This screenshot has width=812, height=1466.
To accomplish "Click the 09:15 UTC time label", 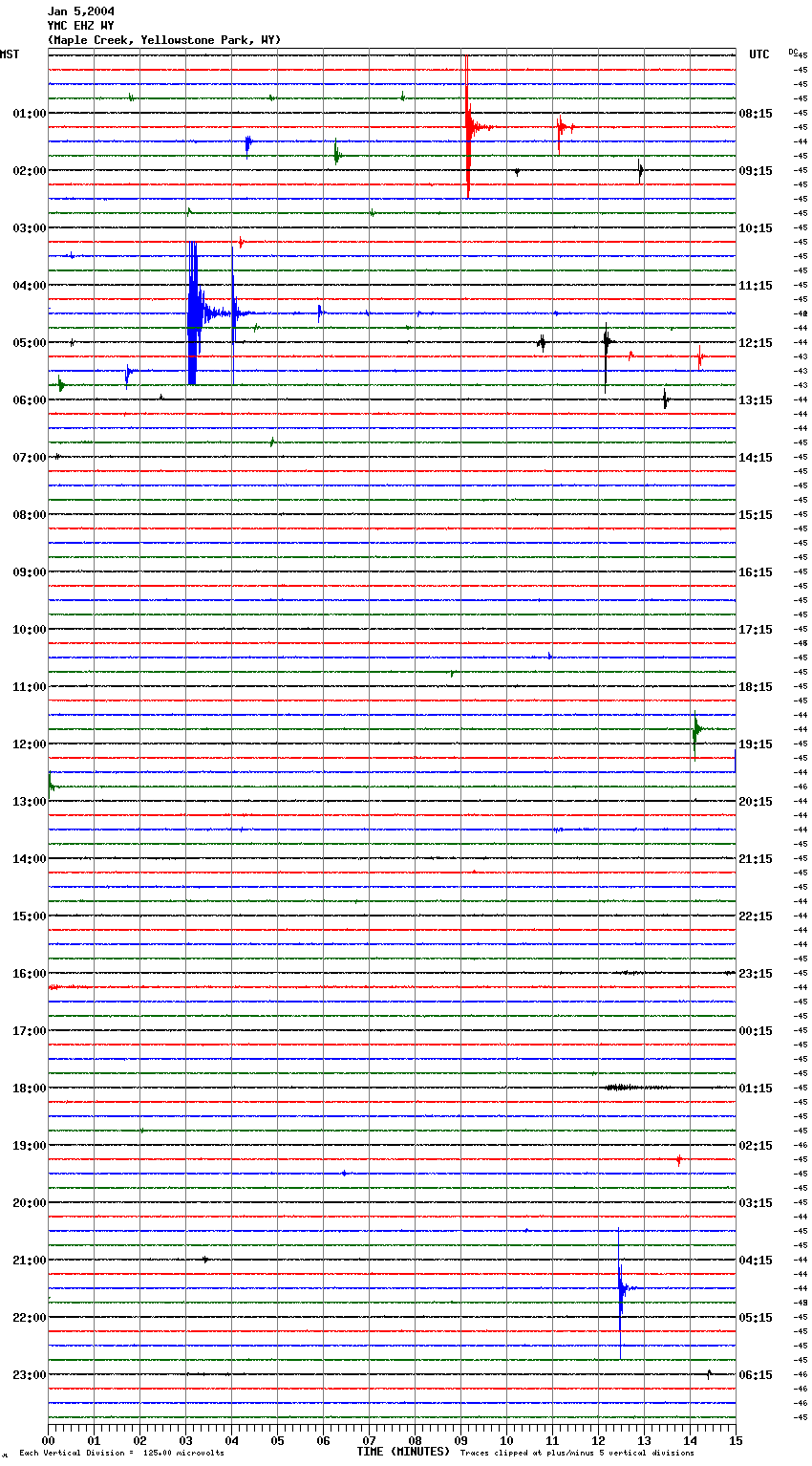I will point(756,171).
